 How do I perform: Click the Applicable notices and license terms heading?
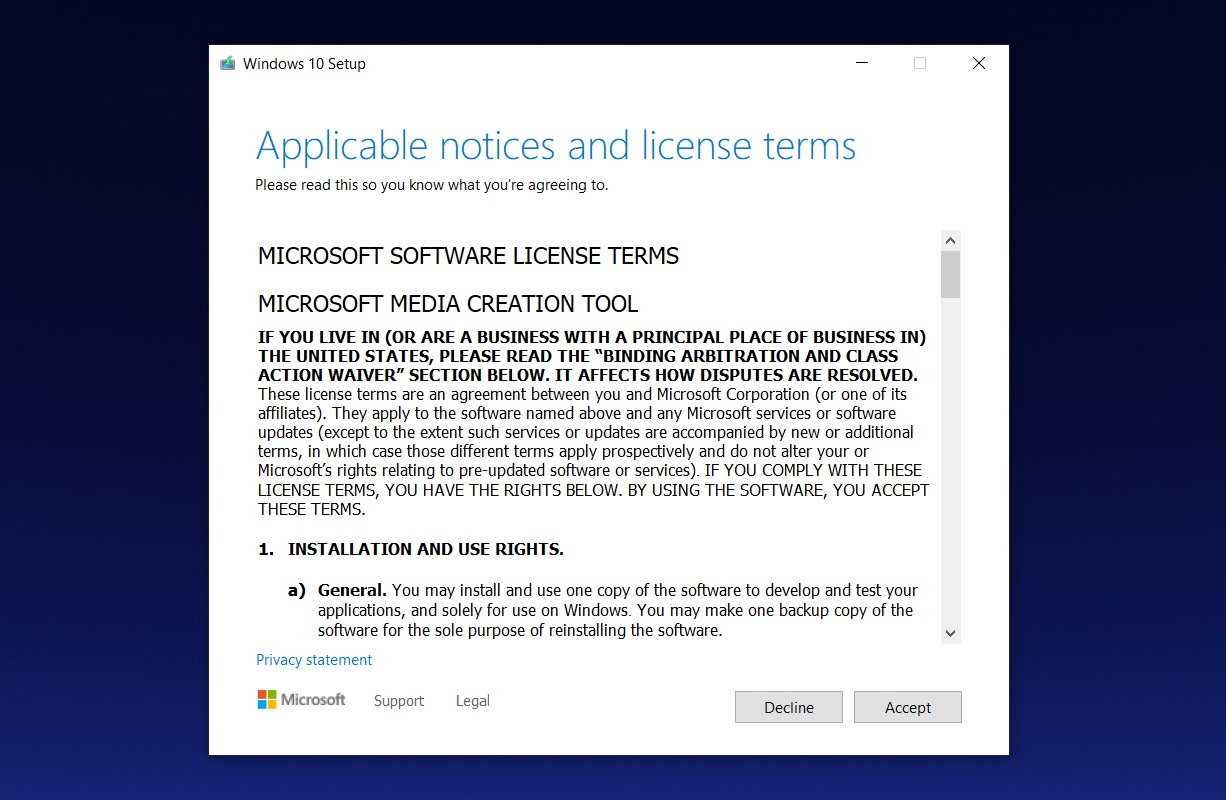click(x=556, y=146)
